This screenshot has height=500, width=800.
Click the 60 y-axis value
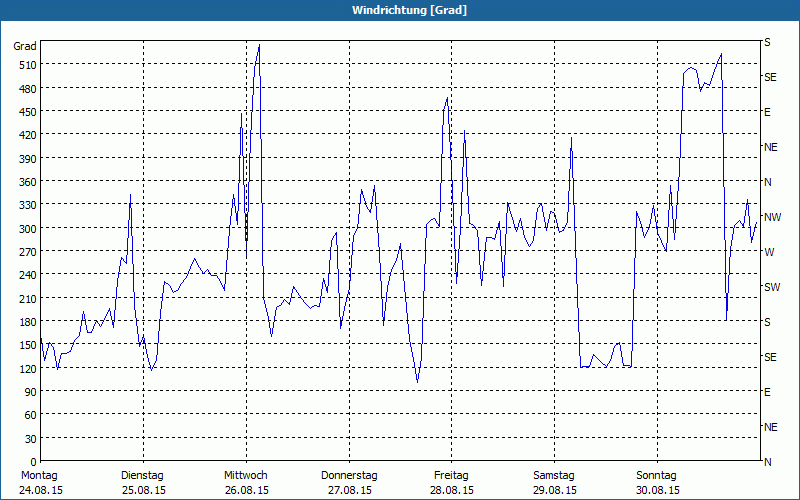tap(31, 415)
